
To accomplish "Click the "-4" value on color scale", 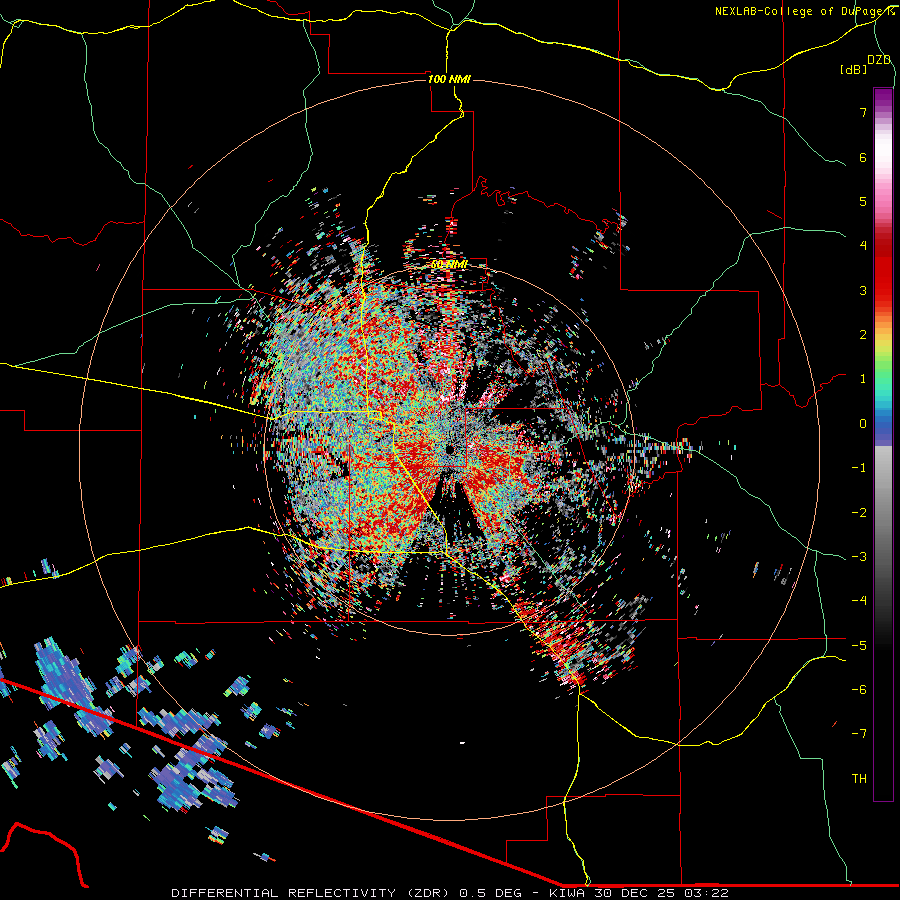I will coord(859,601).
